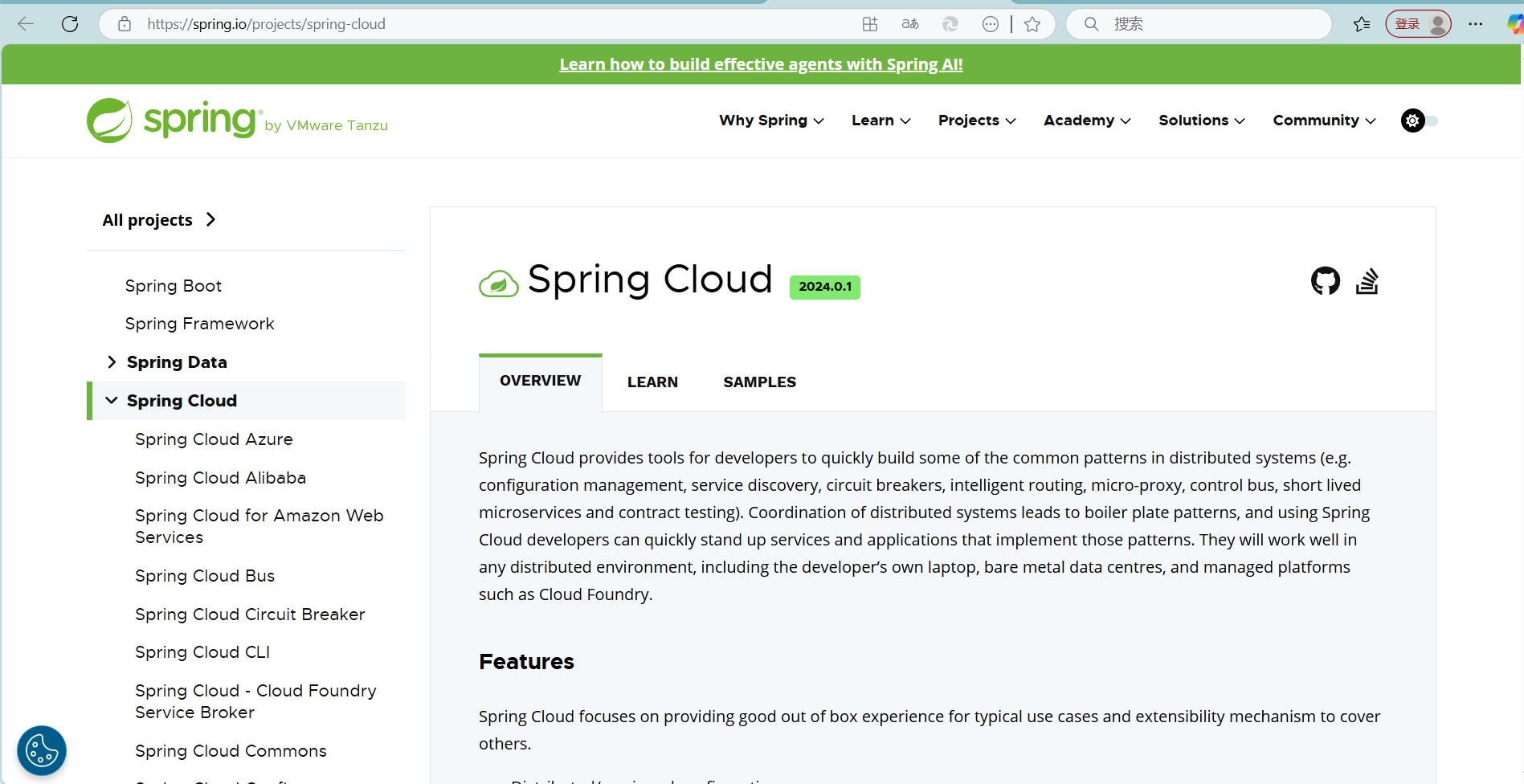Viewport: 1524px width, 784px height.
Task: Click the profile login button
Action: pos(1419,24)
